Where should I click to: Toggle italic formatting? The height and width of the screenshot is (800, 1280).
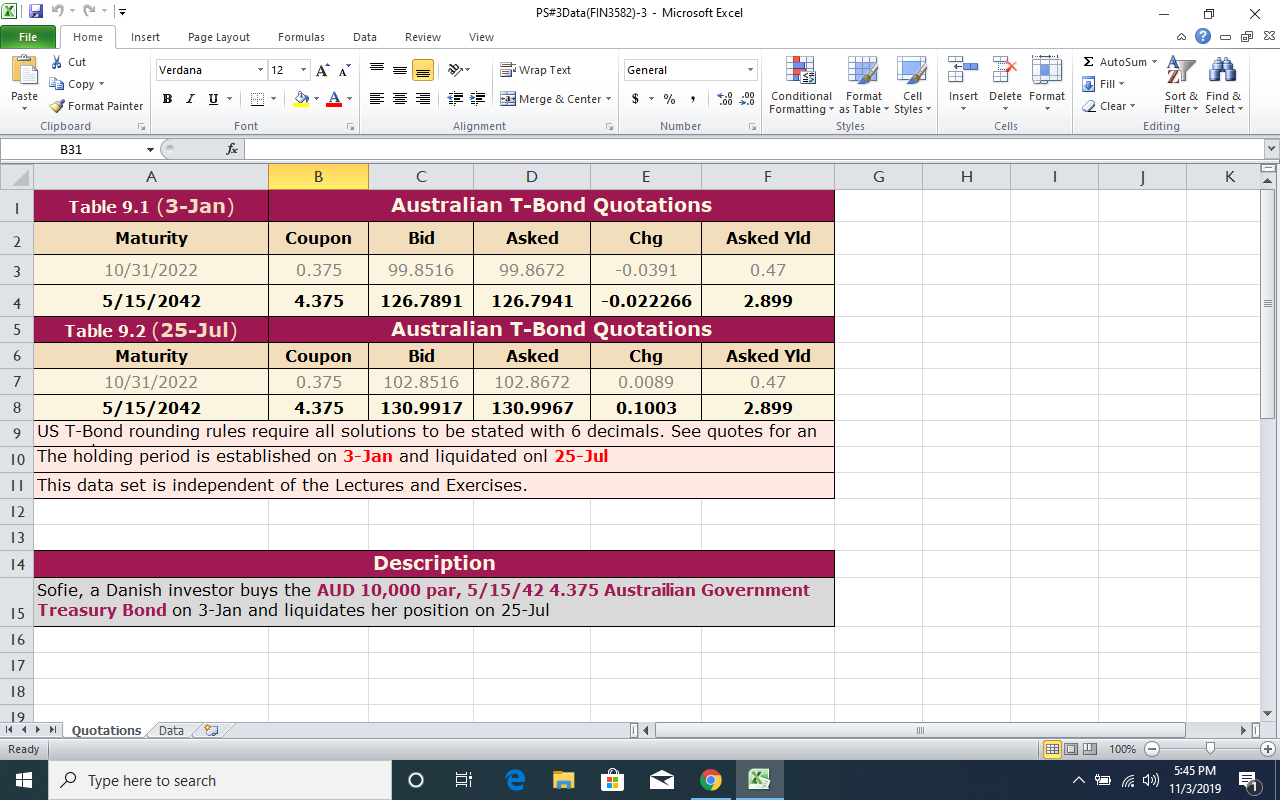click(x=190, y=99)
